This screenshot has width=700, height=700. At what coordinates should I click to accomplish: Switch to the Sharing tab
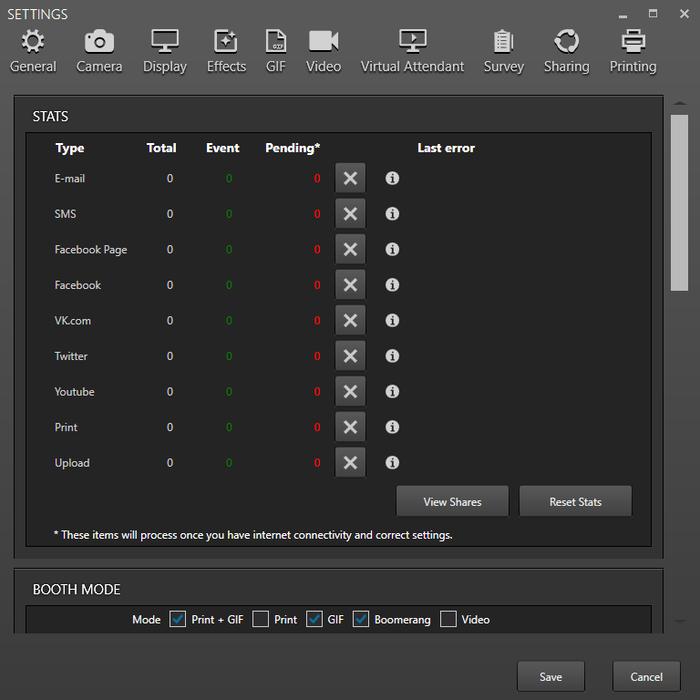566,51
